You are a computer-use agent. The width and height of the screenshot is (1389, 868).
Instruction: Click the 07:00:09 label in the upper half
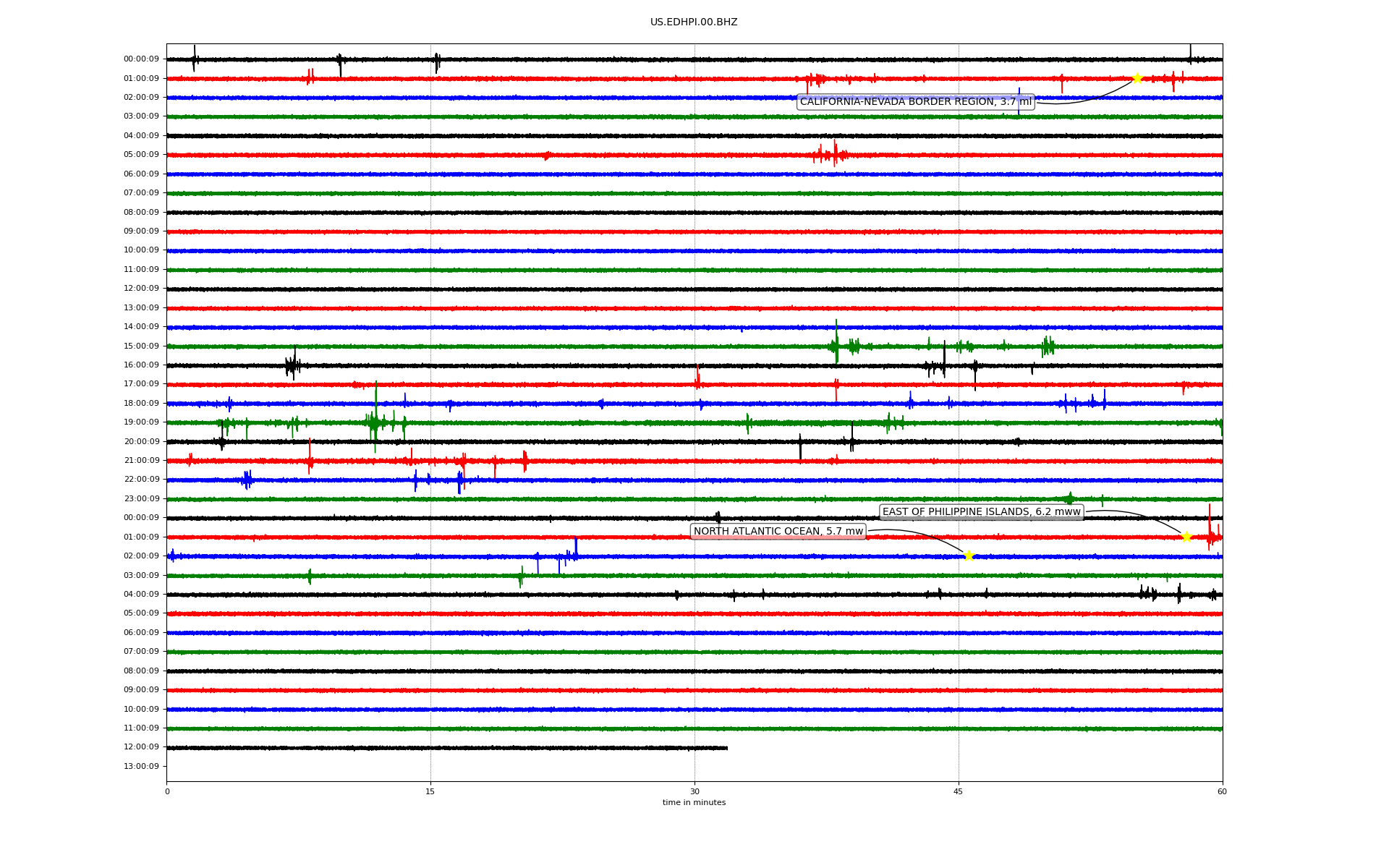click(x=141, y=193)
